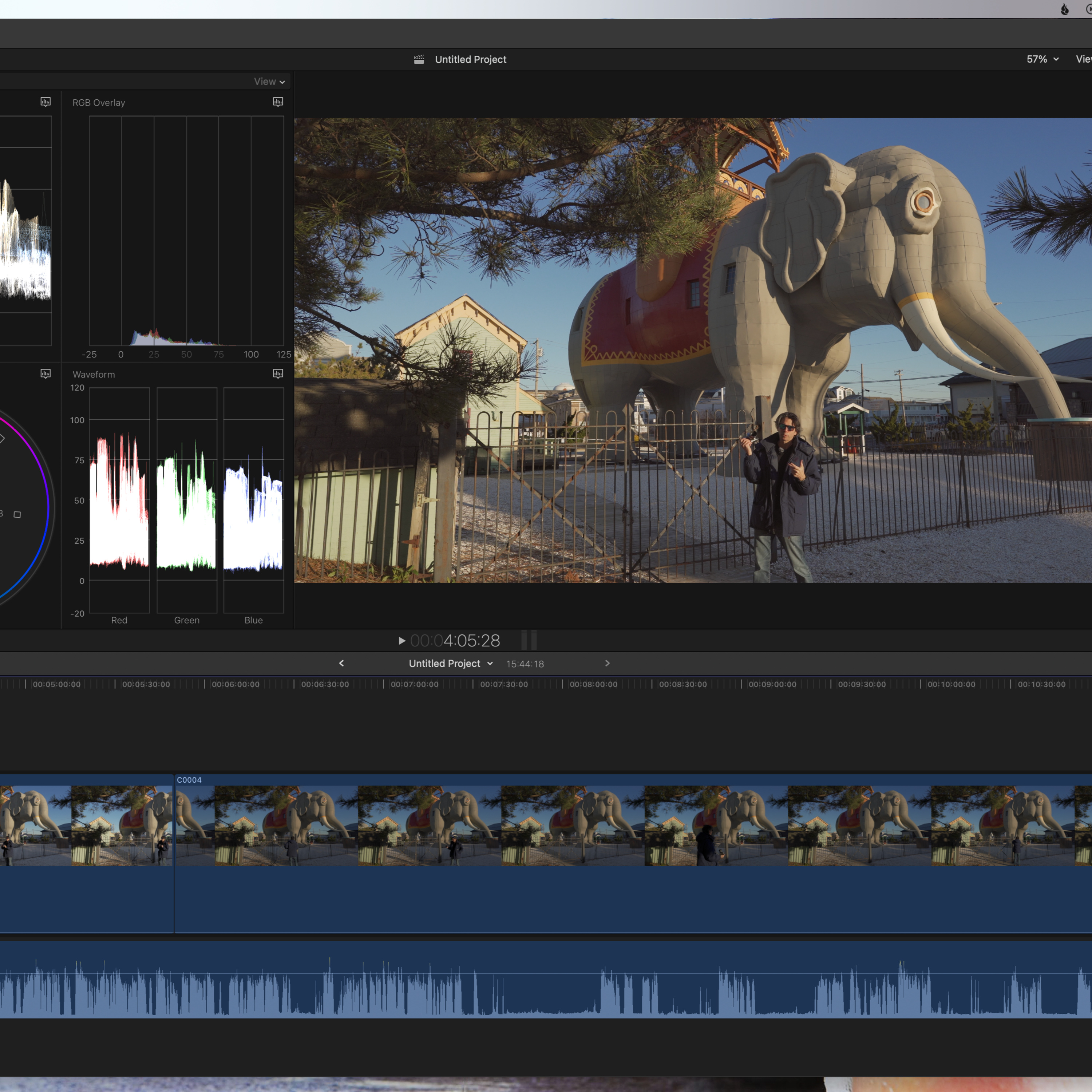Viewport: 1092px width, 1092px height.
Task: Click the clapperboard icon beside Untitled Project title
Action: click(x=419, y=59)
